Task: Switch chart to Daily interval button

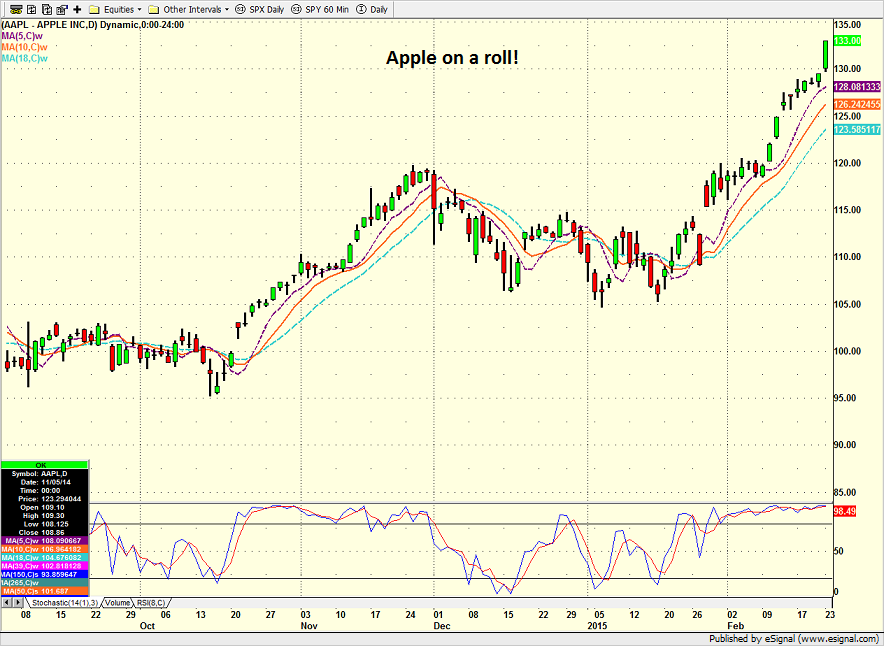Action: 379,10
